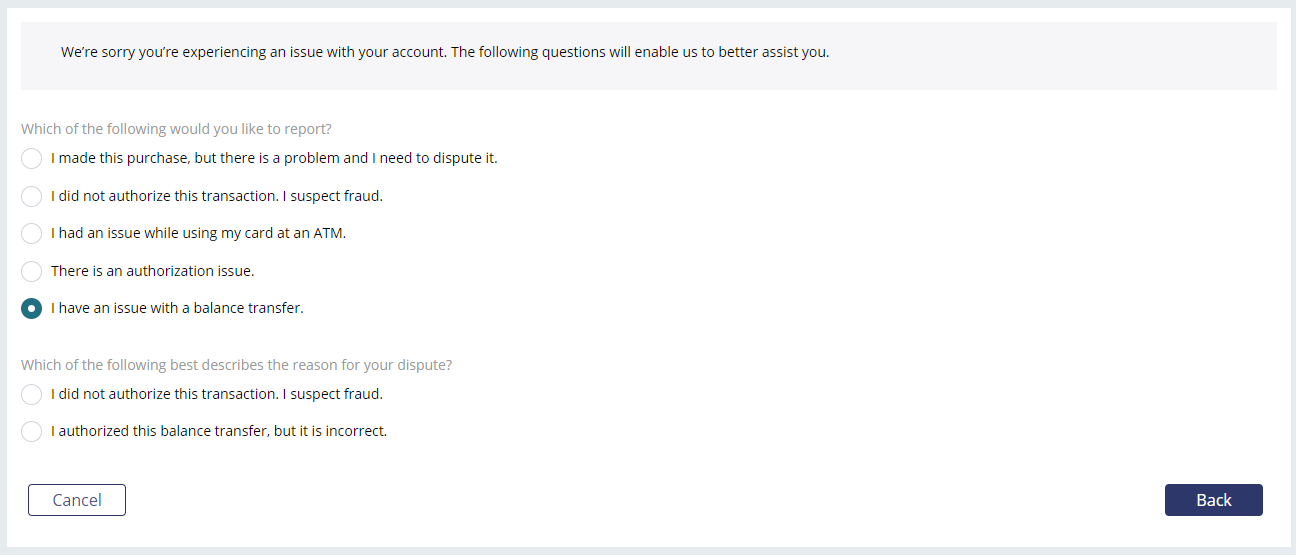The height and width of the screenshot is (555, 1296).
Task: Click the label text 'There is an authorization issue.'
Action: point(153,271)
